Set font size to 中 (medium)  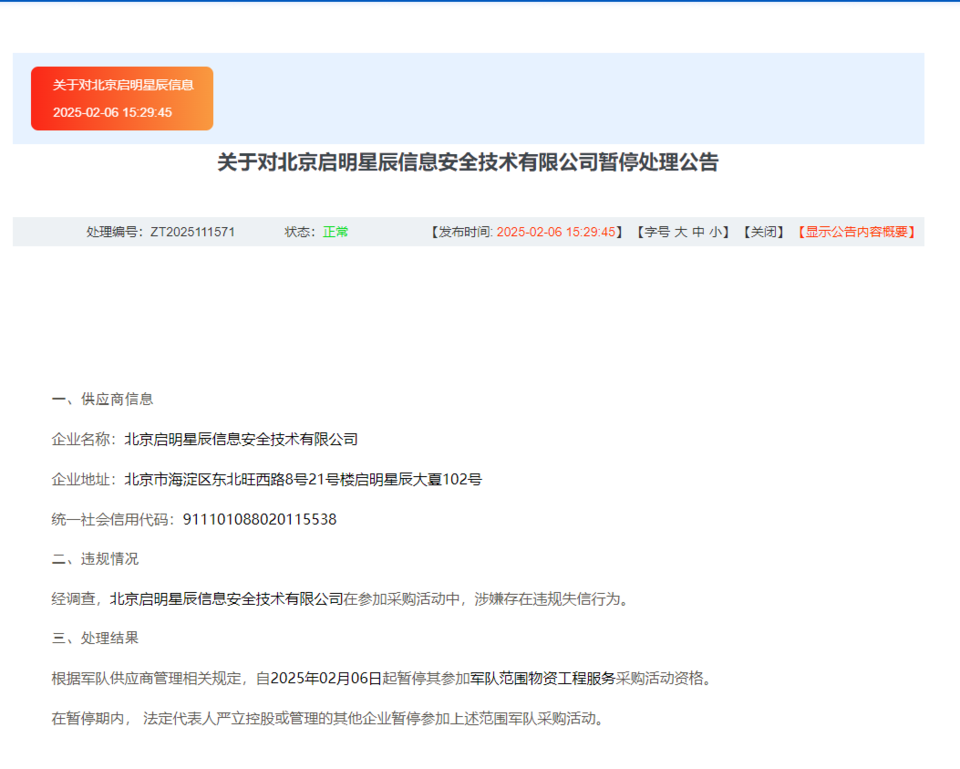(x=698, y=232)
